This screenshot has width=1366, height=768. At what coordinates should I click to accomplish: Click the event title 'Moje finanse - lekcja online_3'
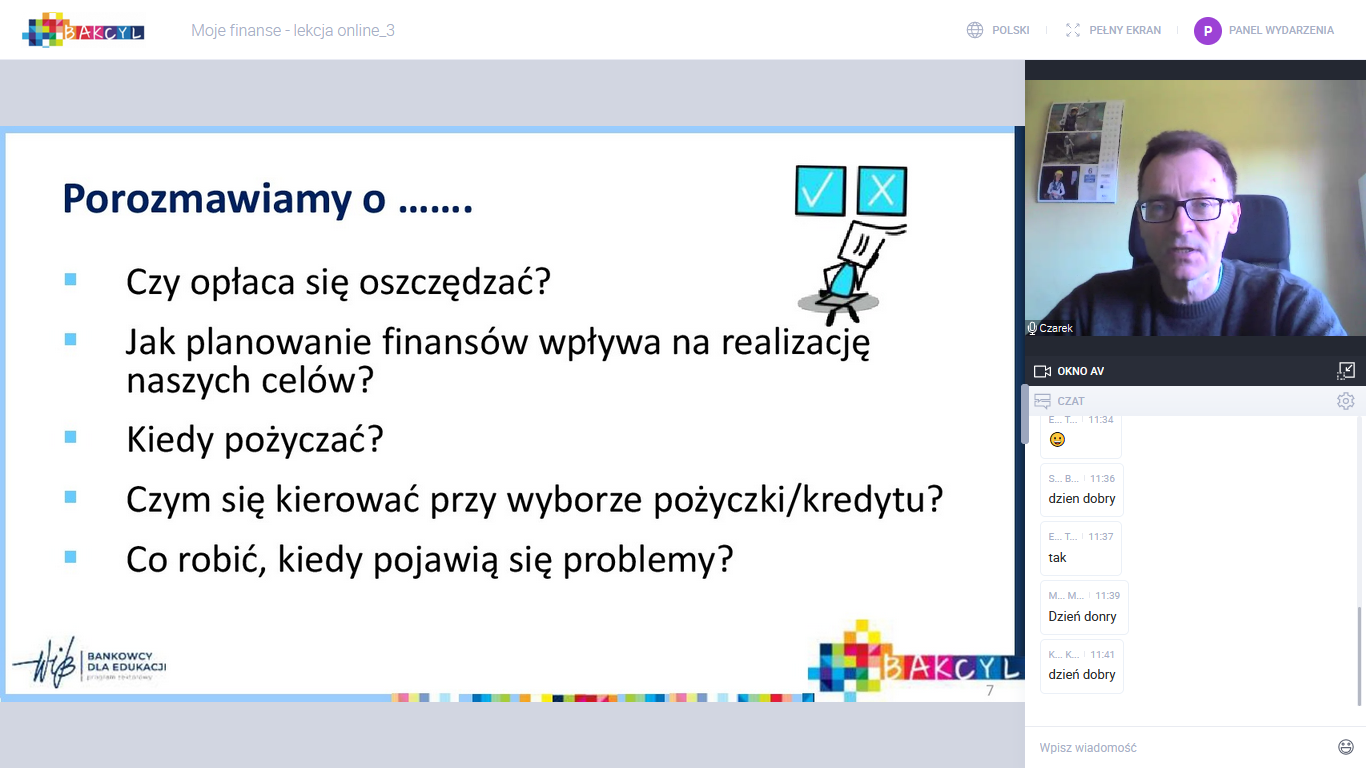tap(293, 30)
